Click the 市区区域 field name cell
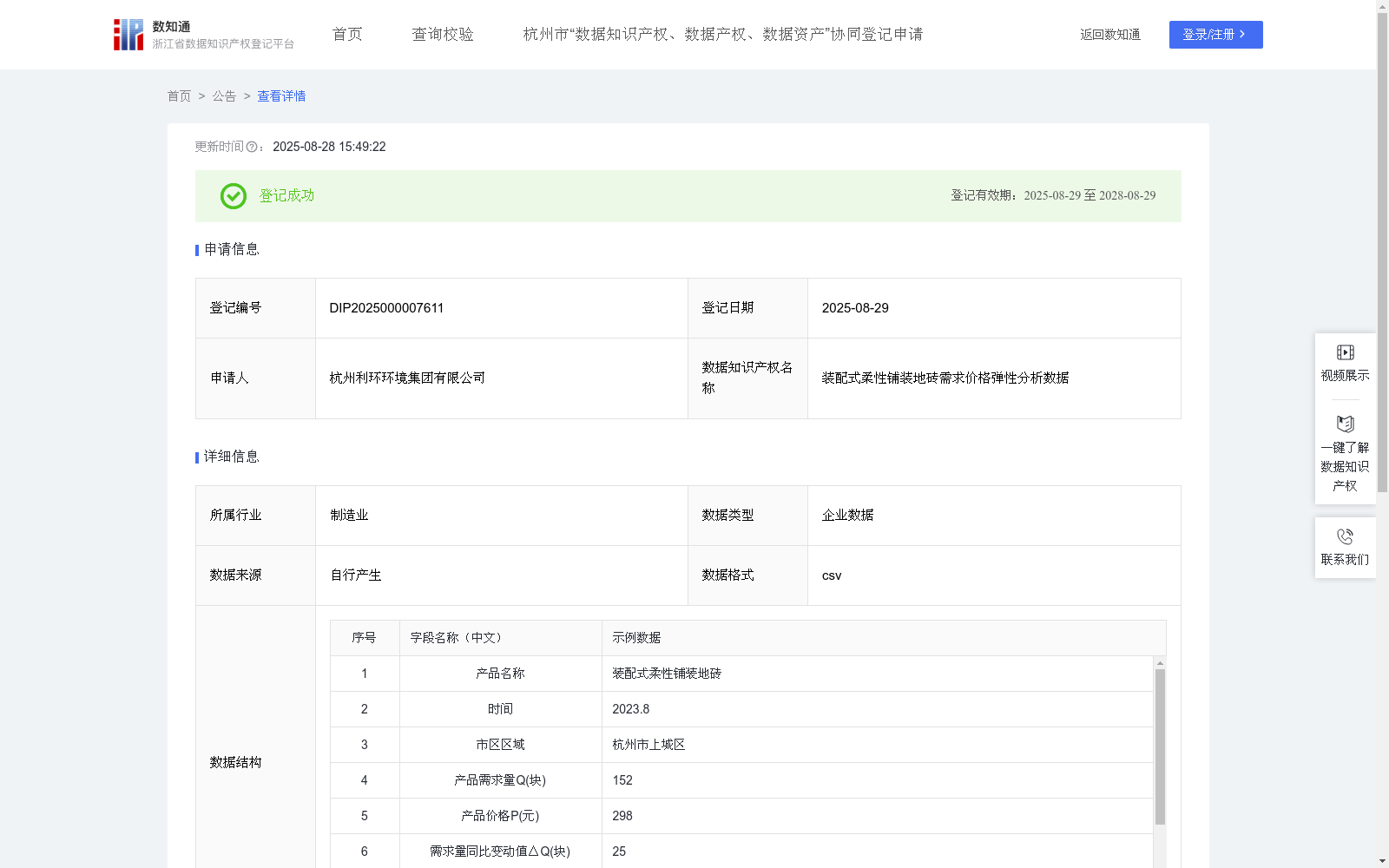This screenshot has width=1389, height=868. coord(500,745)
